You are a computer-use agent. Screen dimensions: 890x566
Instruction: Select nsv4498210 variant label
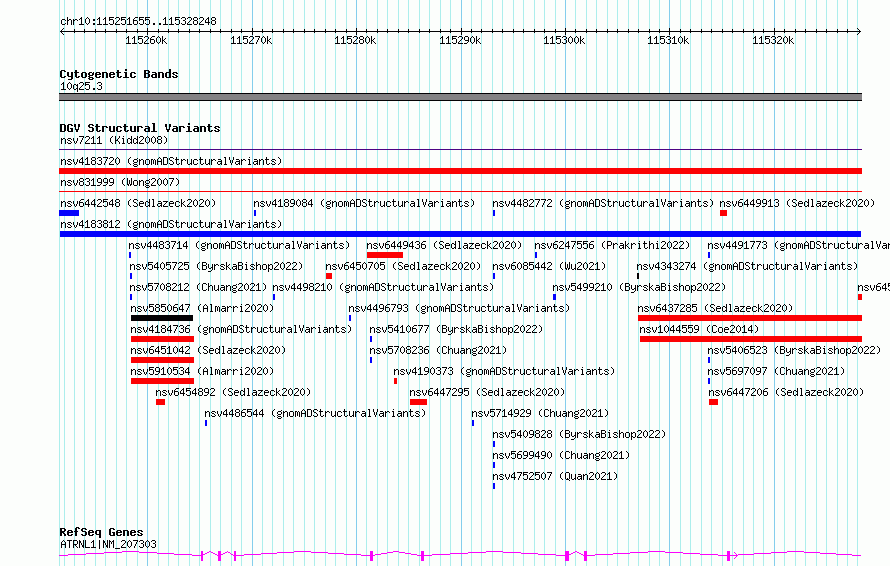click(x=383, y=287)
